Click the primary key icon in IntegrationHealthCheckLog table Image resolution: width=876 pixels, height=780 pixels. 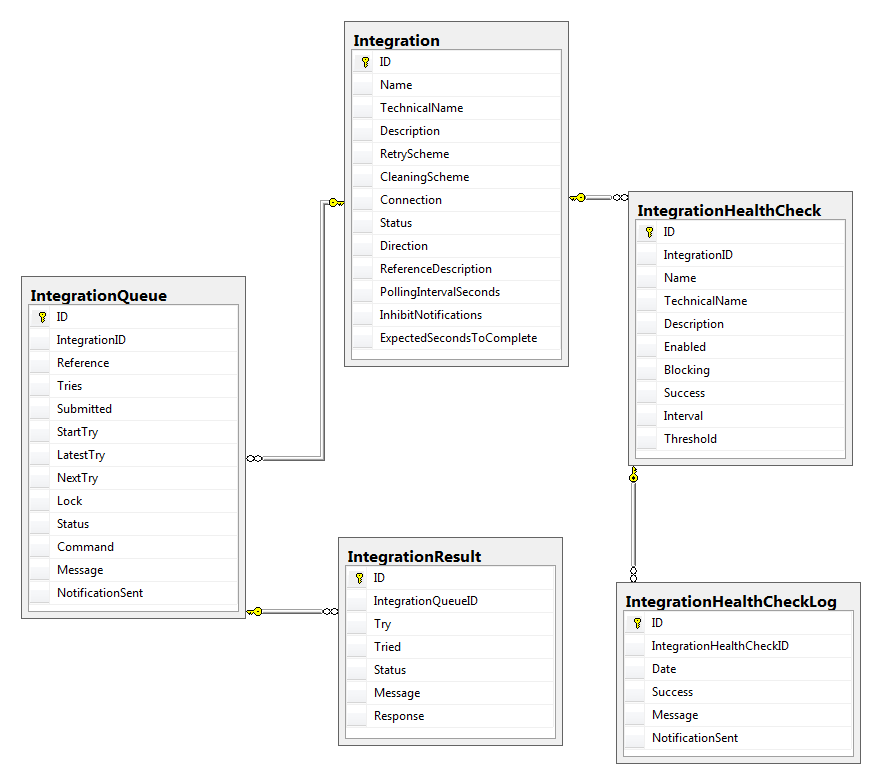click(x=637, y=623)
